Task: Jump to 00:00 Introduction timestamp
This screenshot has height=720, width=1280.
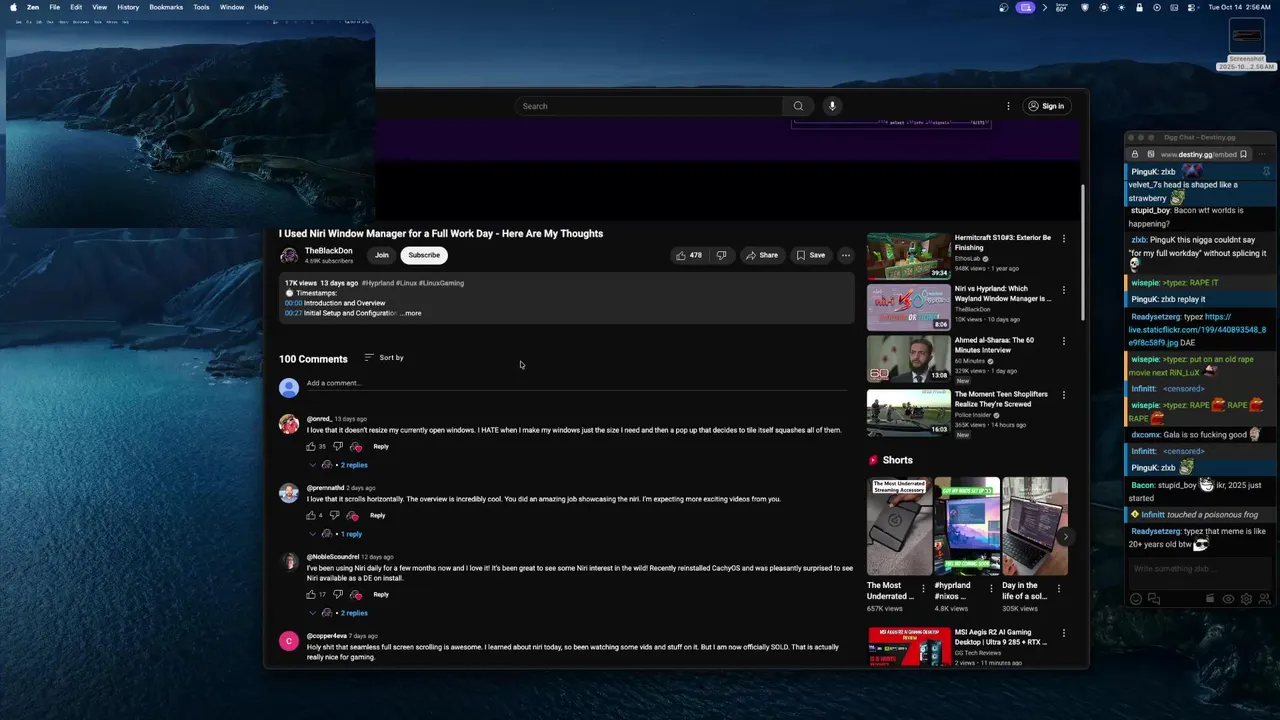Action: (293, 303)
